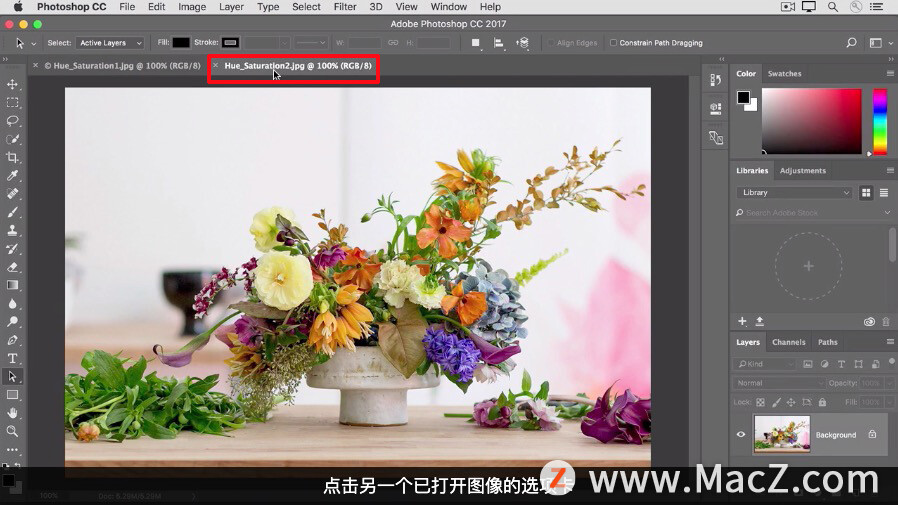Select the Clone Stamp tool
898x505 pixels.
[12, 230]
